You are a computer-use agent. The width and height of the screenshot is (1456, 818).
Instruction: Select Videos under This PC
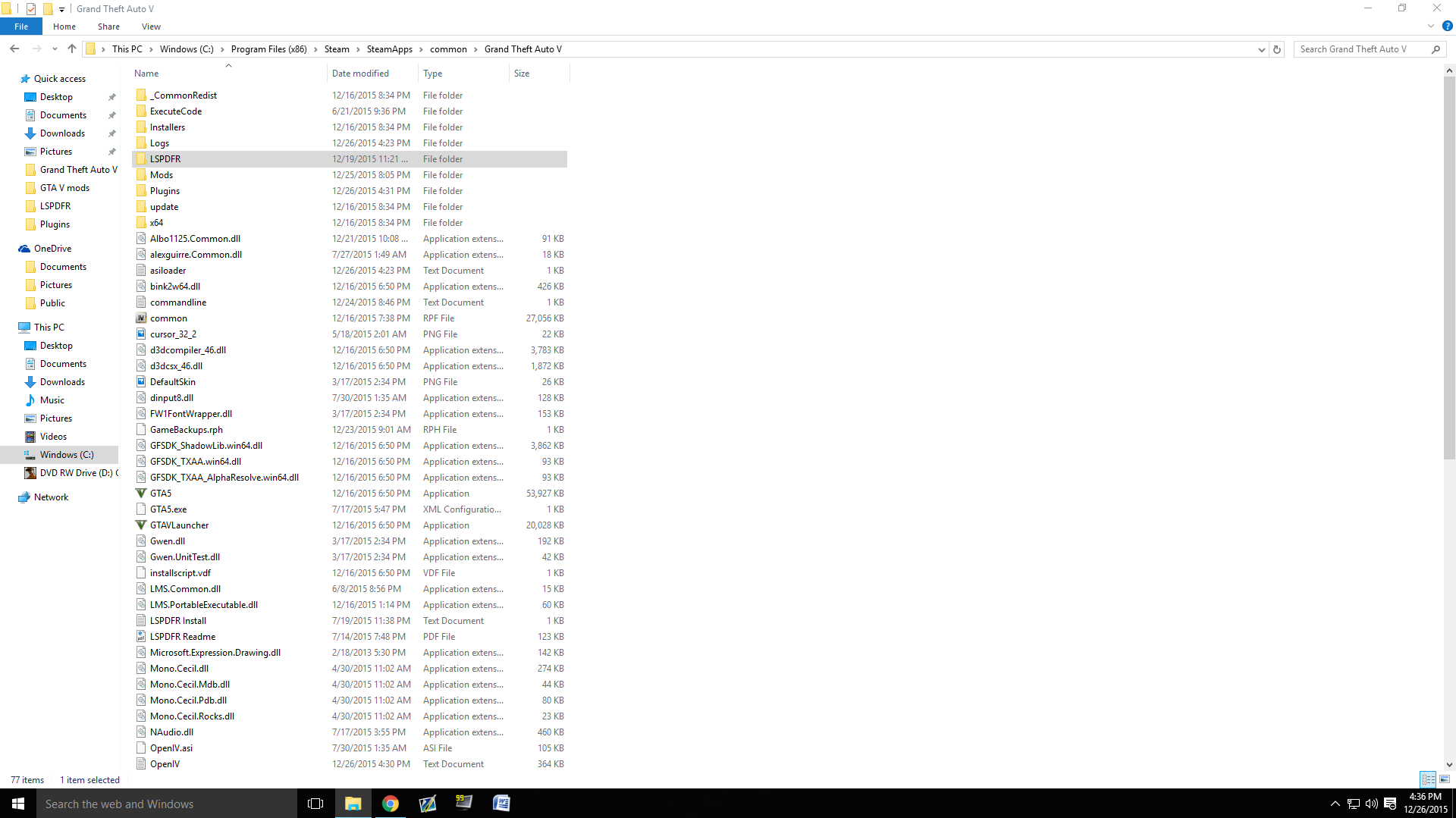pyautogui.click(x=53, y=437)
